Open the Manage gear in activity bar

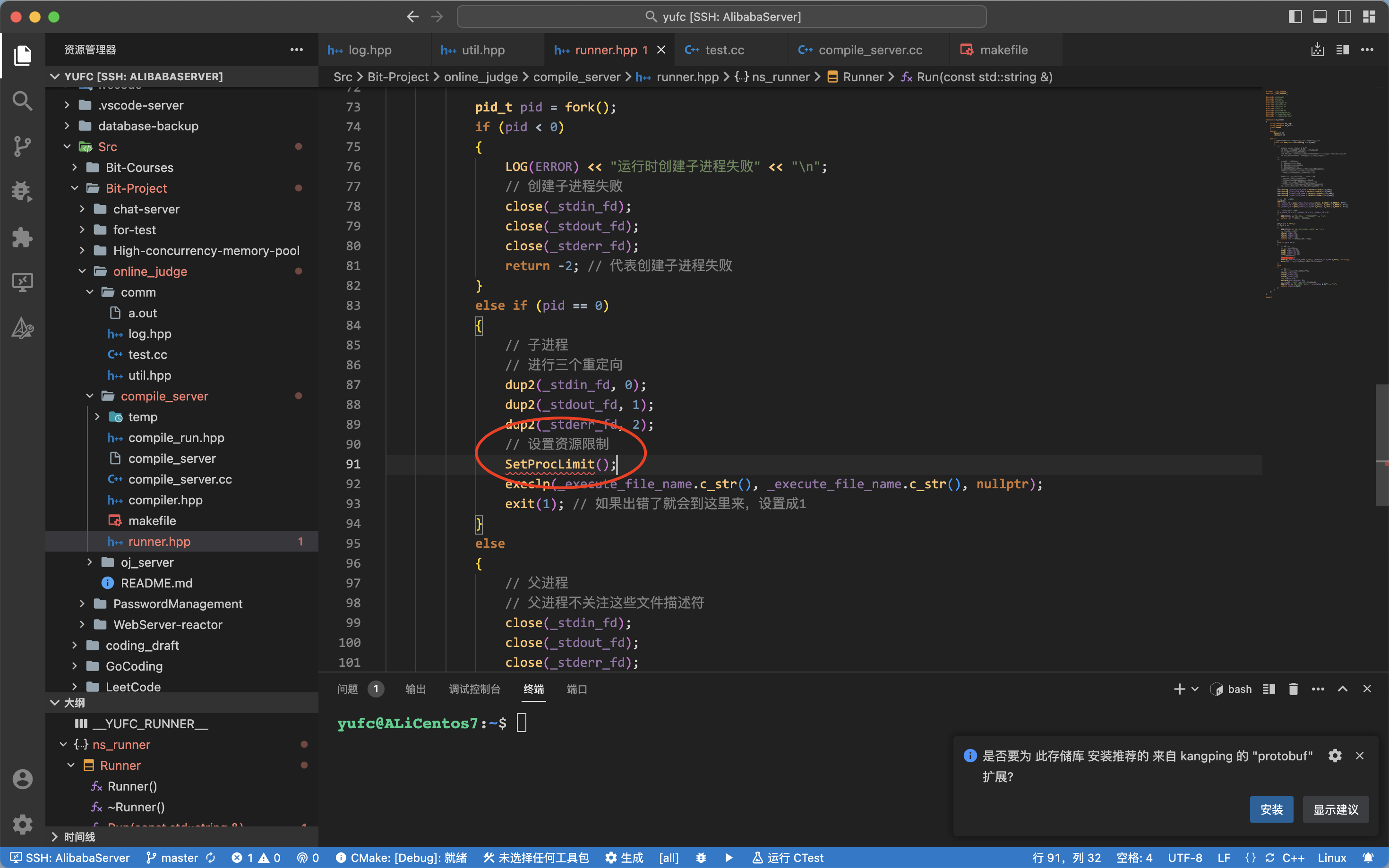[x=22, y=825]
